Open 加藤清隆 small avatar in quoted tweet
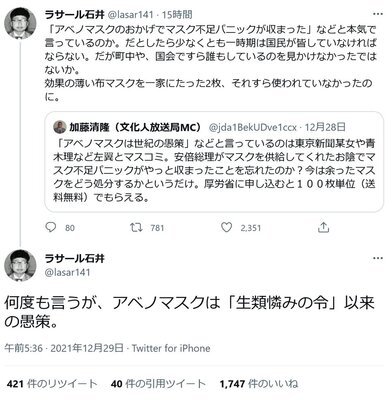The image size is (389, 400). [x=60, y=127]
